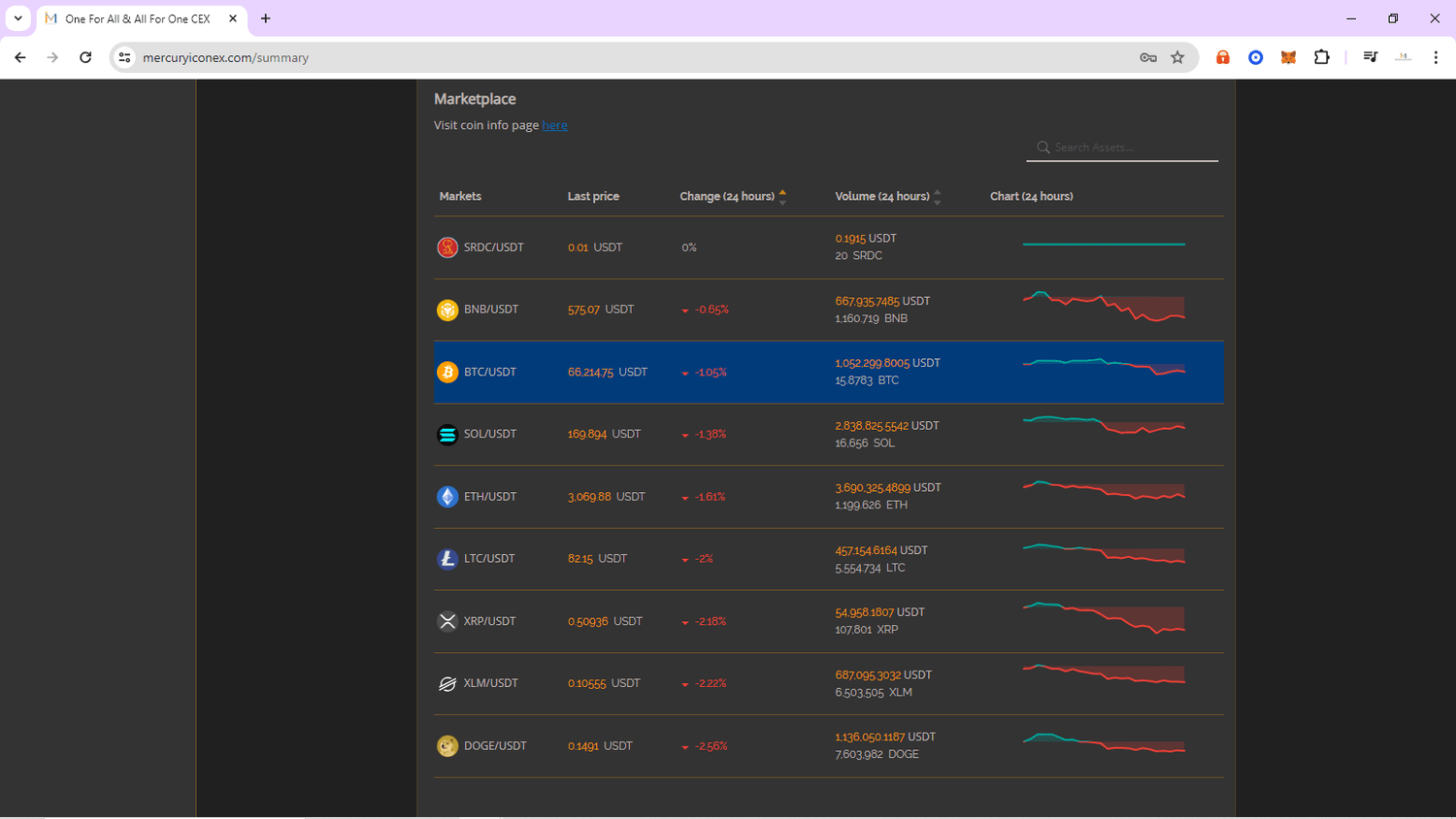The image size is (1456, 819).
Task: Open the Extensions puzzle menu
Action: click(1322, 57)
